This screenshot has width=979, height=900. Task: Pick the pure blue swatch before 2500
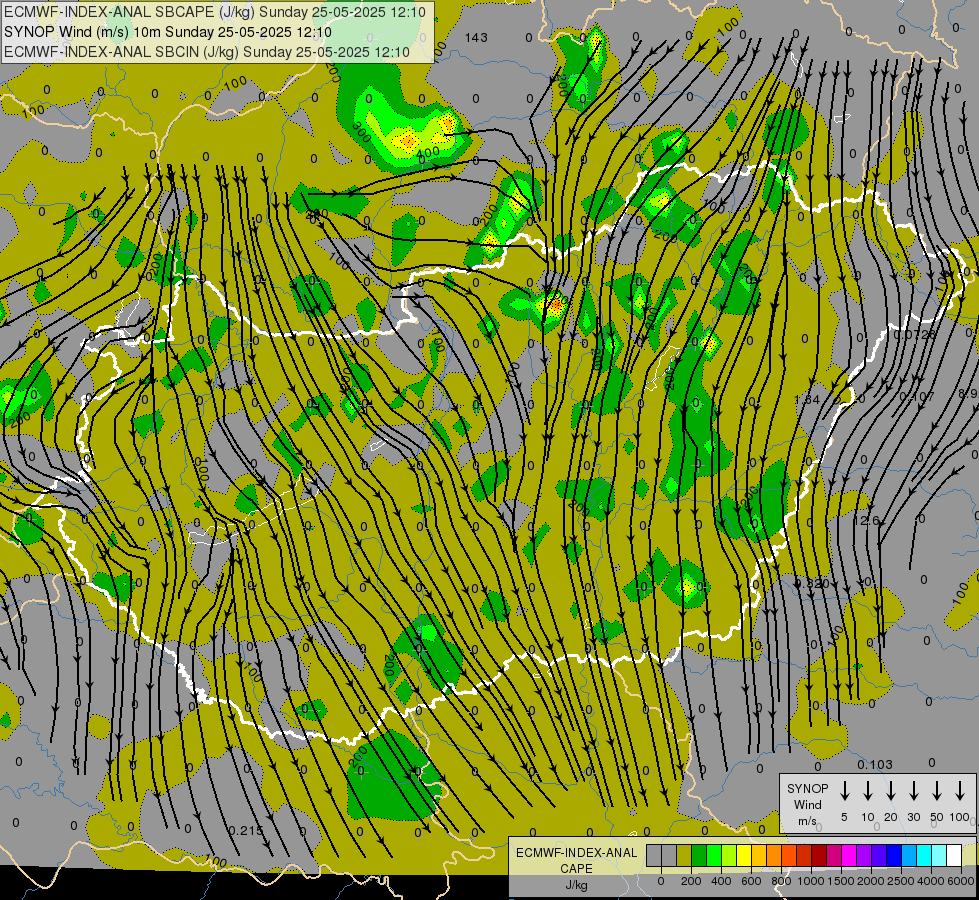pyautogui.click(x=895, y=855)
